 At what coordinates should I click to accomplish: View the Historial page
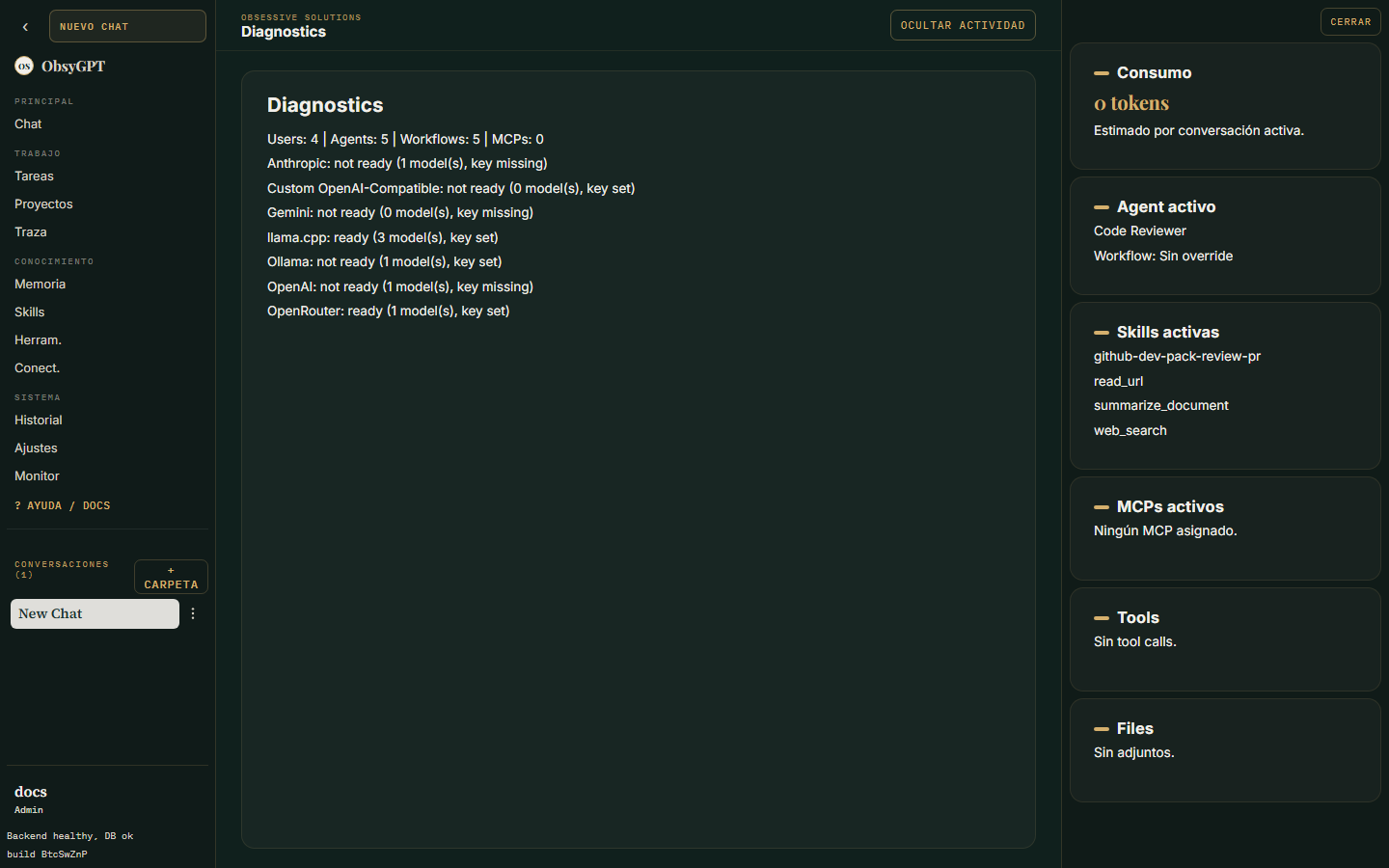pos(39,420)
